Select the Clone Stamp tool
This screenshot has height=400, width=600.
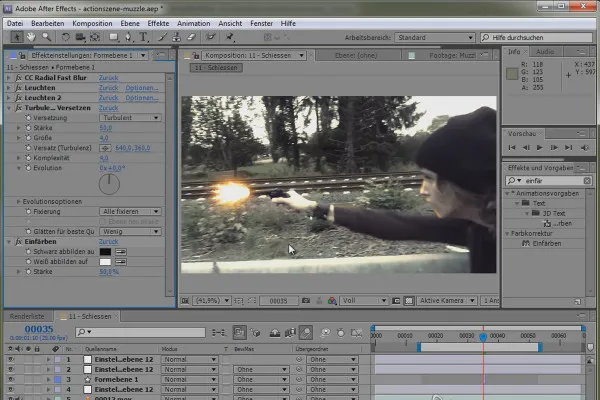coord(176,37)
